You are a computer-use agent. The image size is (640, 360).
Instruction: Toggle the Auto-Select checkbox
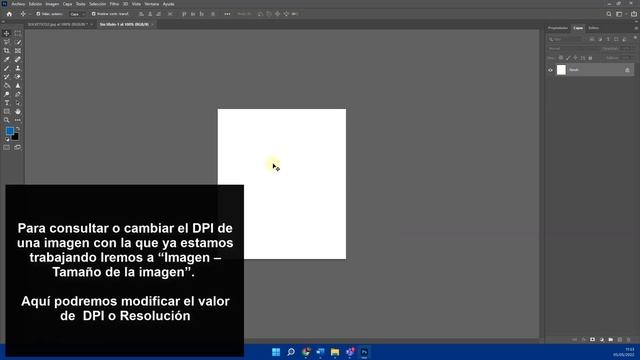coord(38,14)
